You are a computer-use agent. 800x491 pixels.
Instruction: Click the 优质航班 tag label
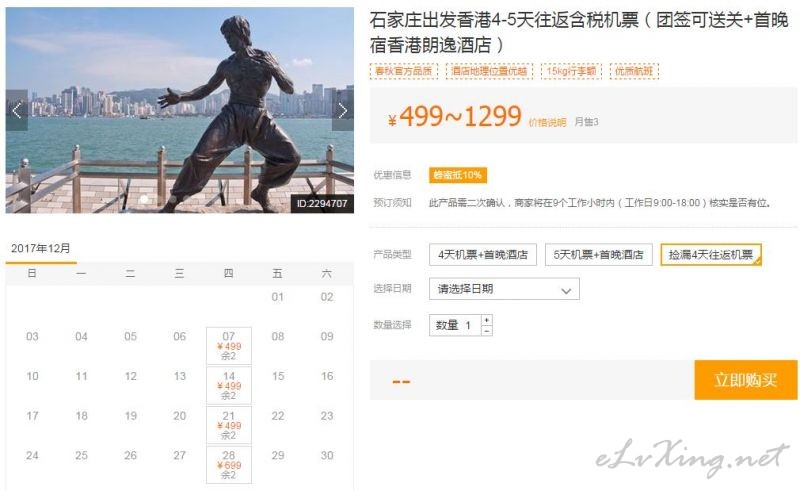click(634, 71)
